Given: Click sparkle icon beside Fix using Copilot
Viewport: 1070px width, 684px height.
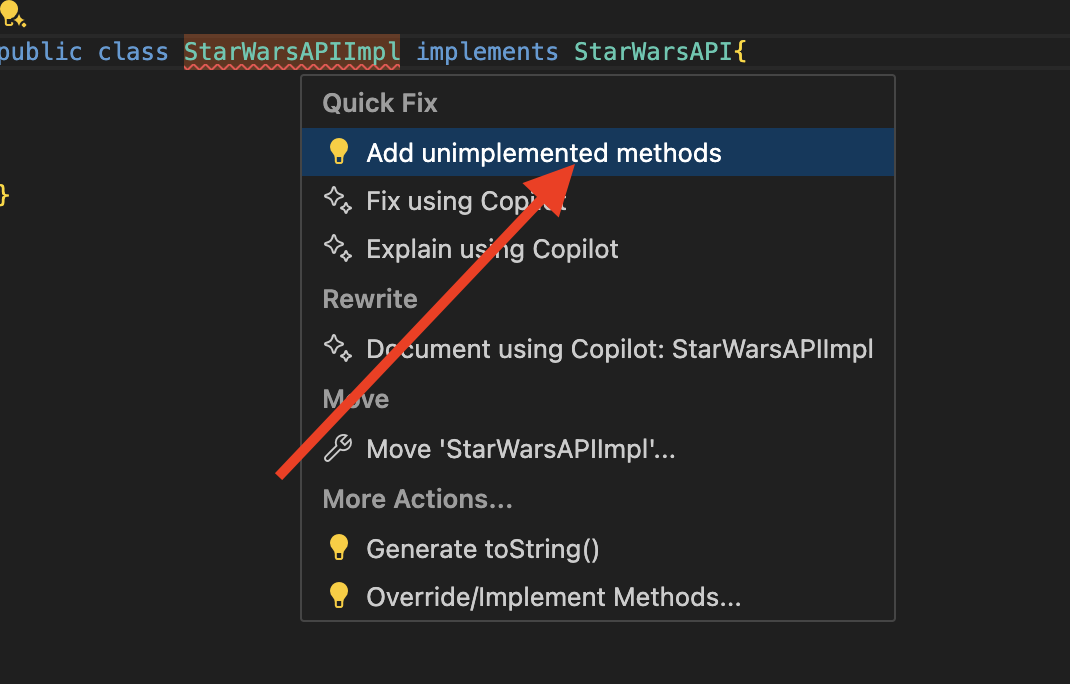Looking at the screenshot, I should [338, 200].
